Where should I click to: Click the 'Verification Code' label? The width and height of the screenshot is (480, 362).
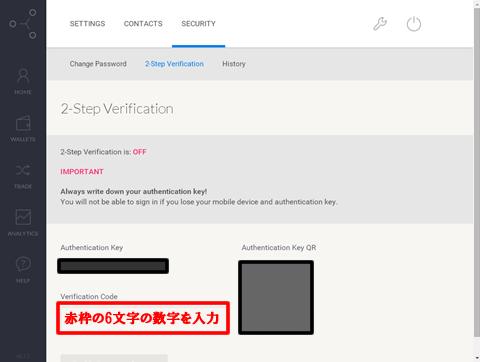point(89,296)
